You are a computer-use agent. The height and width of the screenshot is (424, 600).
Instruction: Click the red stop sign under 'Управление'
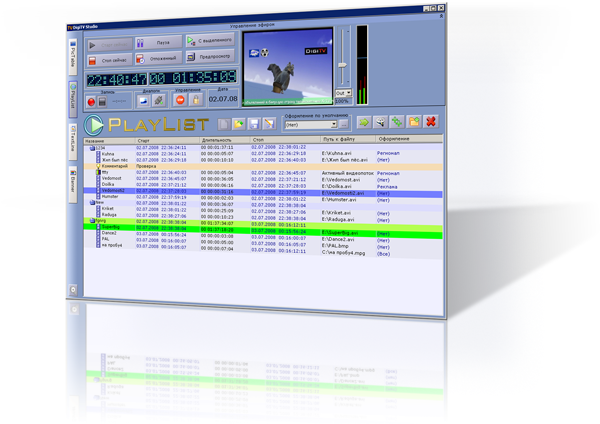[180, 100]
